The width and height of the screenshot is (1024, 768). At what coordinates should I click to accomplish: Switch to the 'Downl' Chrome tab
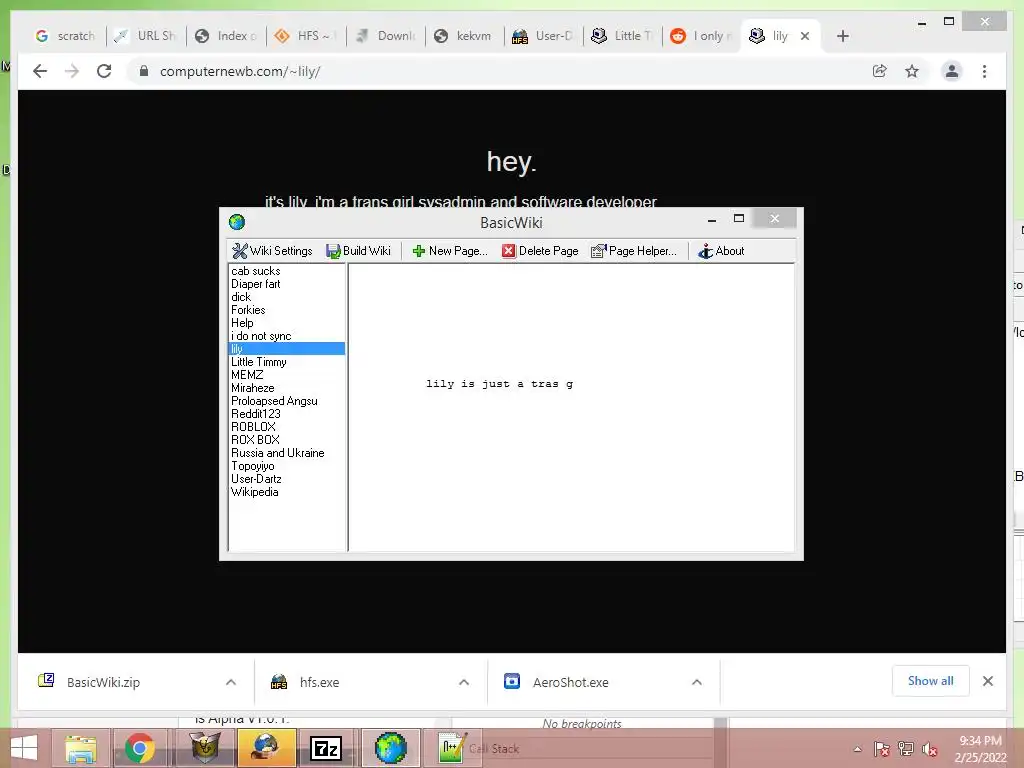pos(385,36)
